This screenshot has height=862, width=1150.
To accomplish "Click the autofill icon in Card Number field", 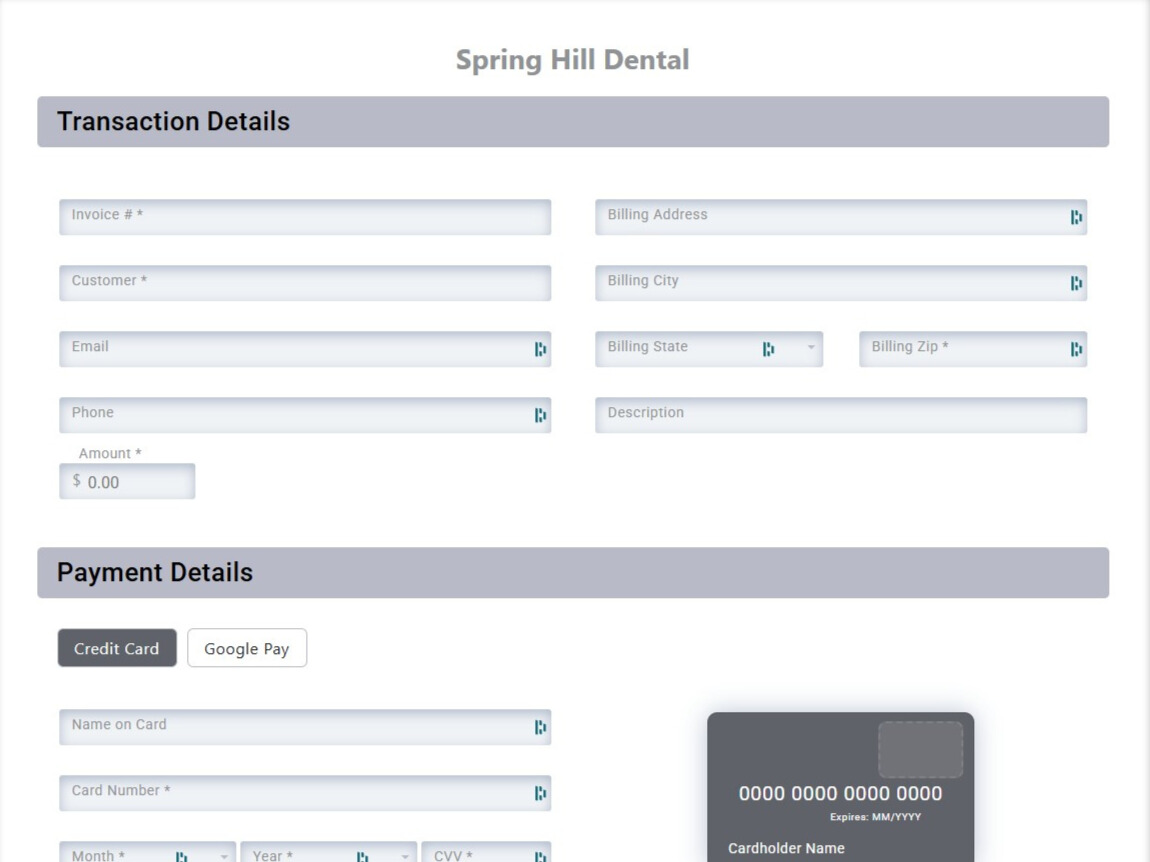I will [x=540, y=792].
